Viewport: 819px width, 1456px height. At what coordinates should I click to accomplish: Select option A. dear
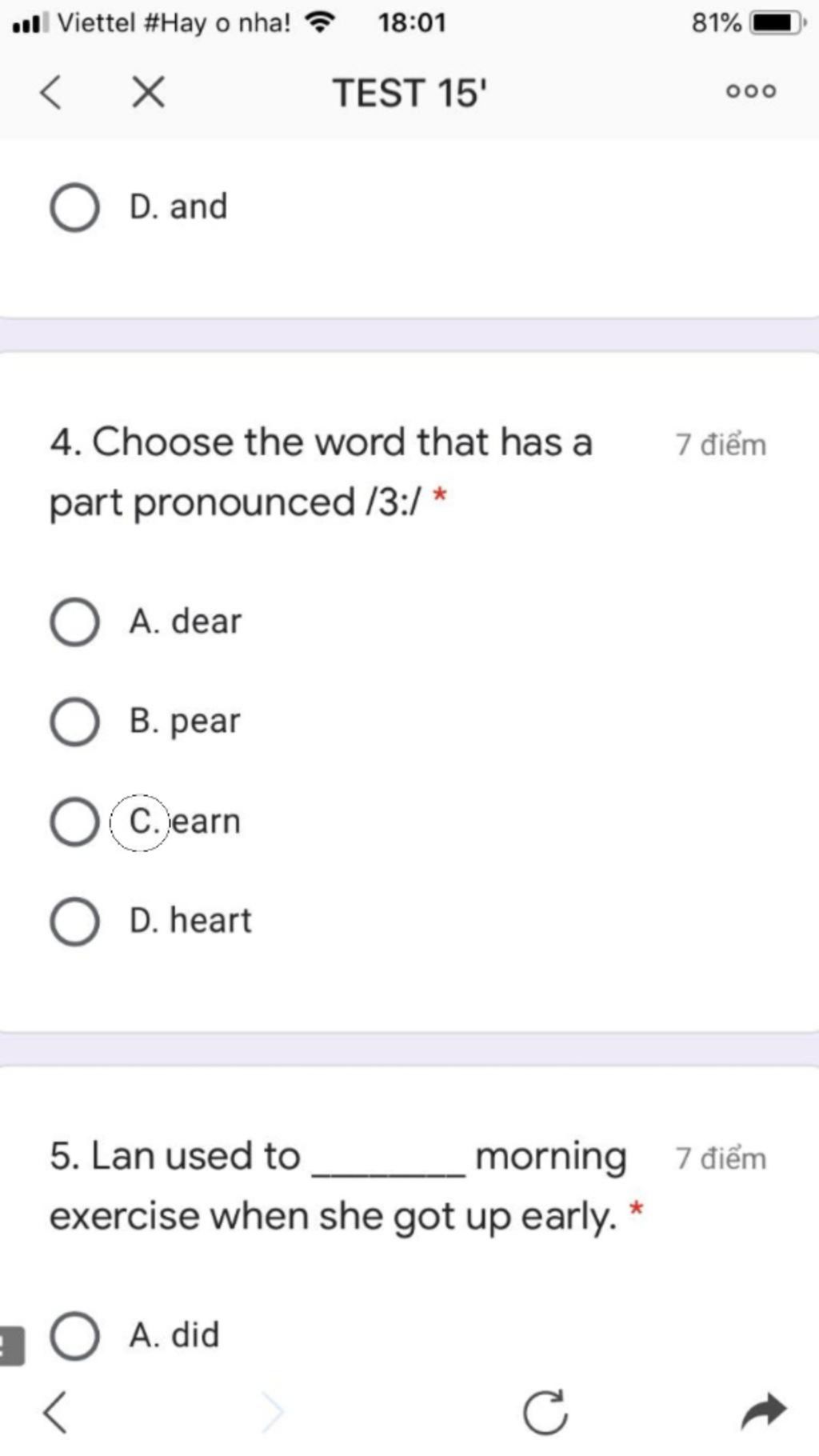74,622
